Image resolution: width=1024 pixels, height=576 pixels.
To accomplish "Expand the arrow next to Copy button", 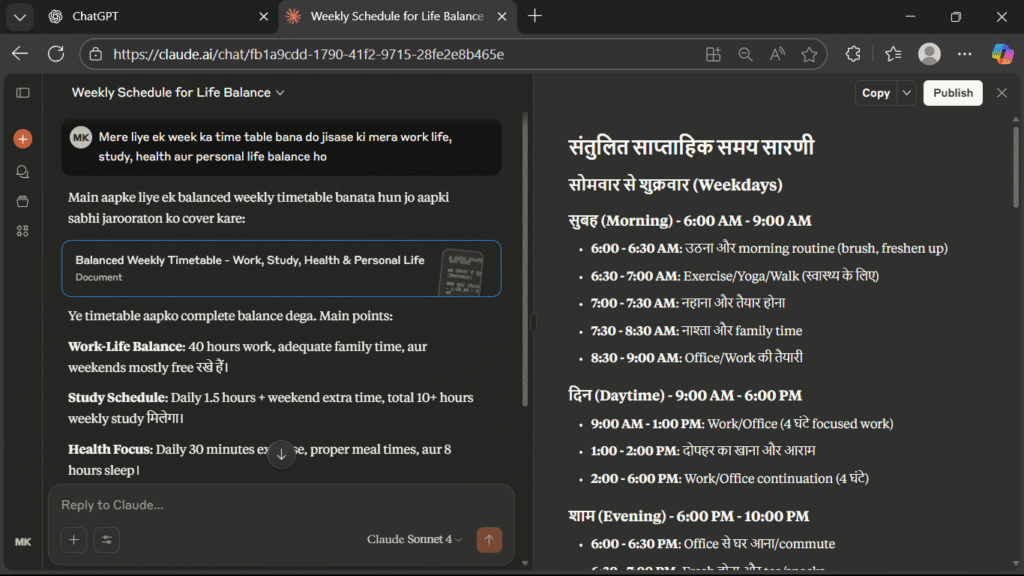I will [x=906, y=93].
